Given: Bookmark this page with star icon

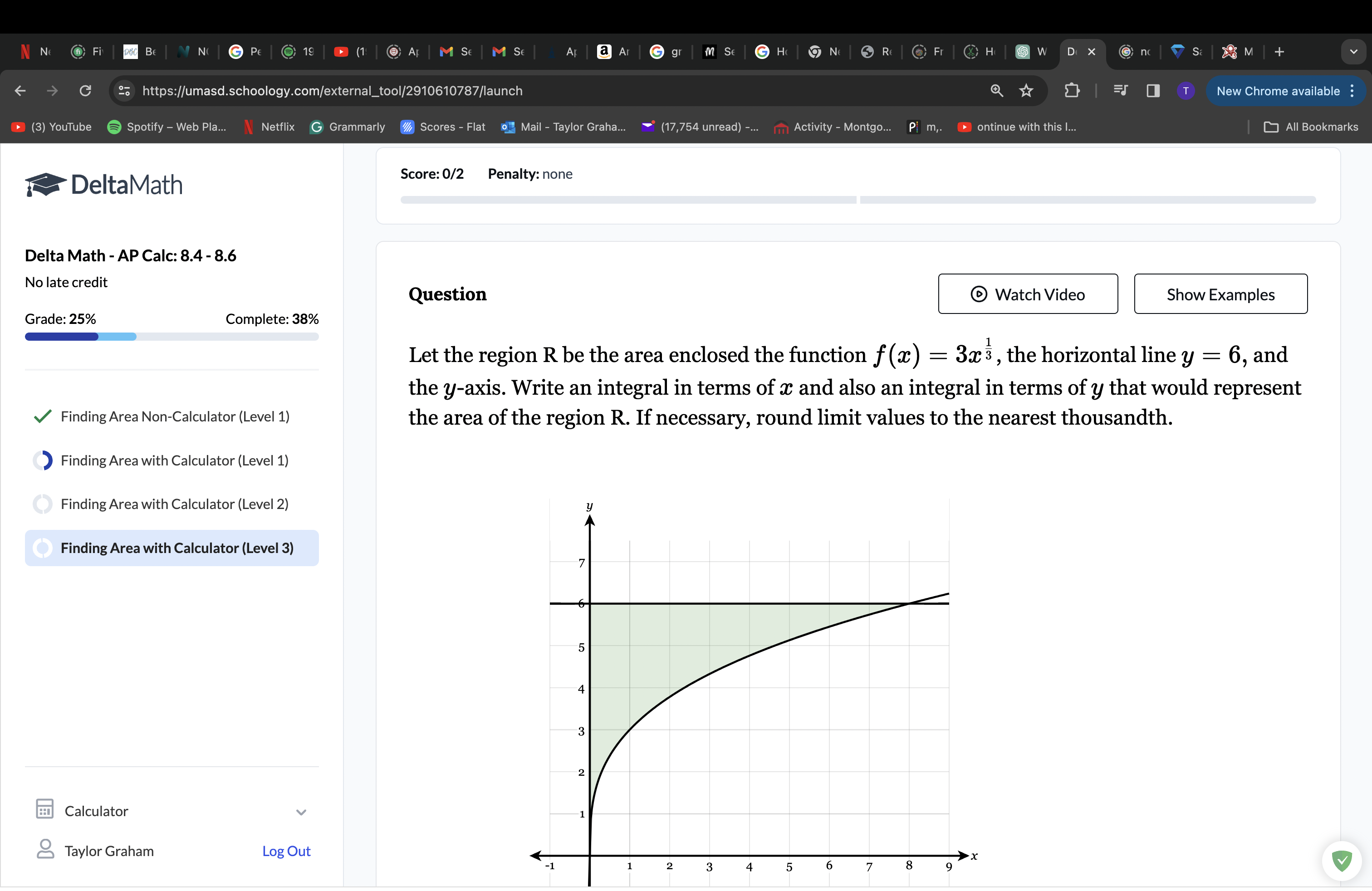Looking at the screenshot, I should click(x=1026, y=90).
